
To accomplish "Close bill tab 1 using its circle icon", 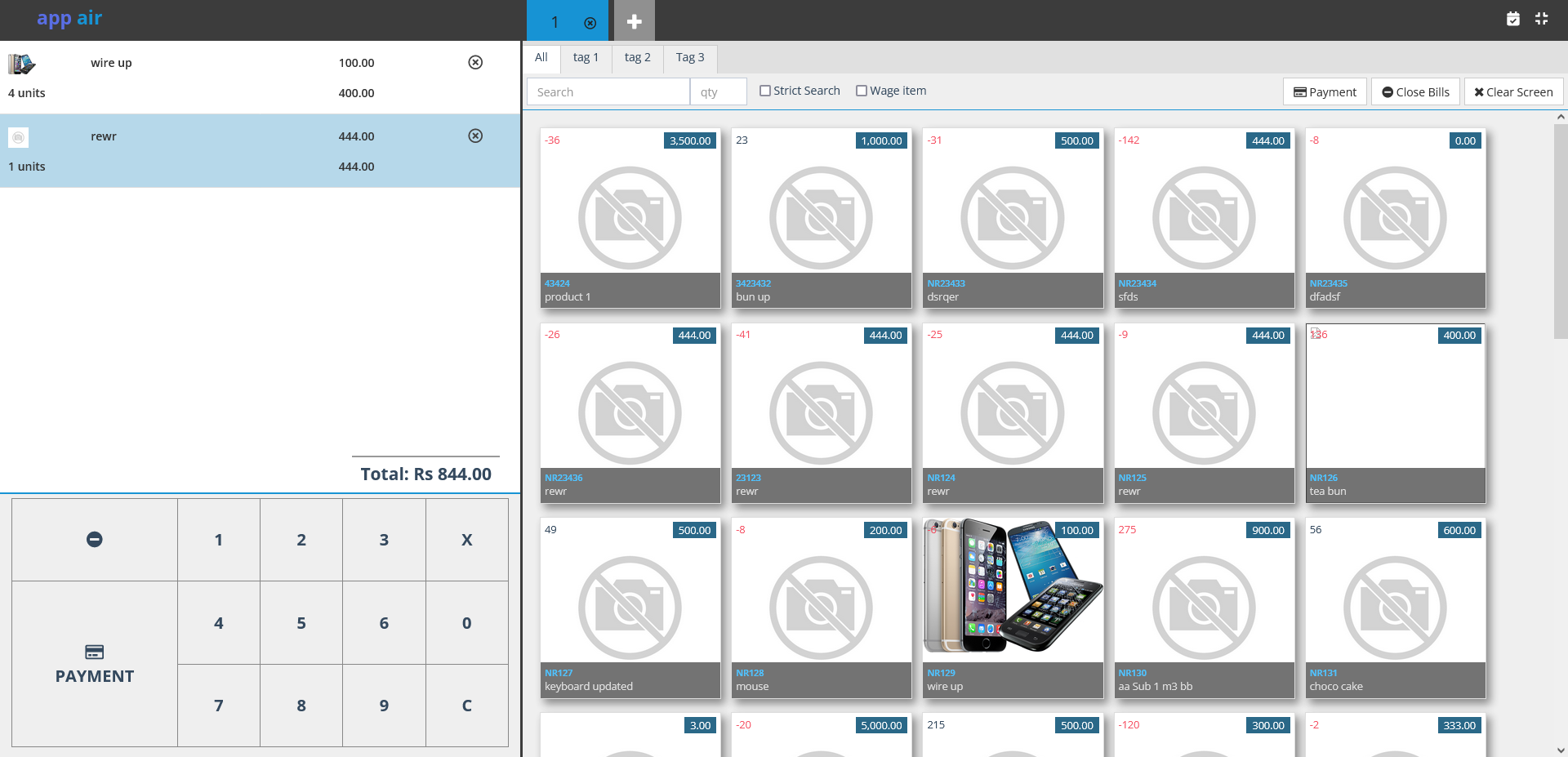I will click(590, 24).
